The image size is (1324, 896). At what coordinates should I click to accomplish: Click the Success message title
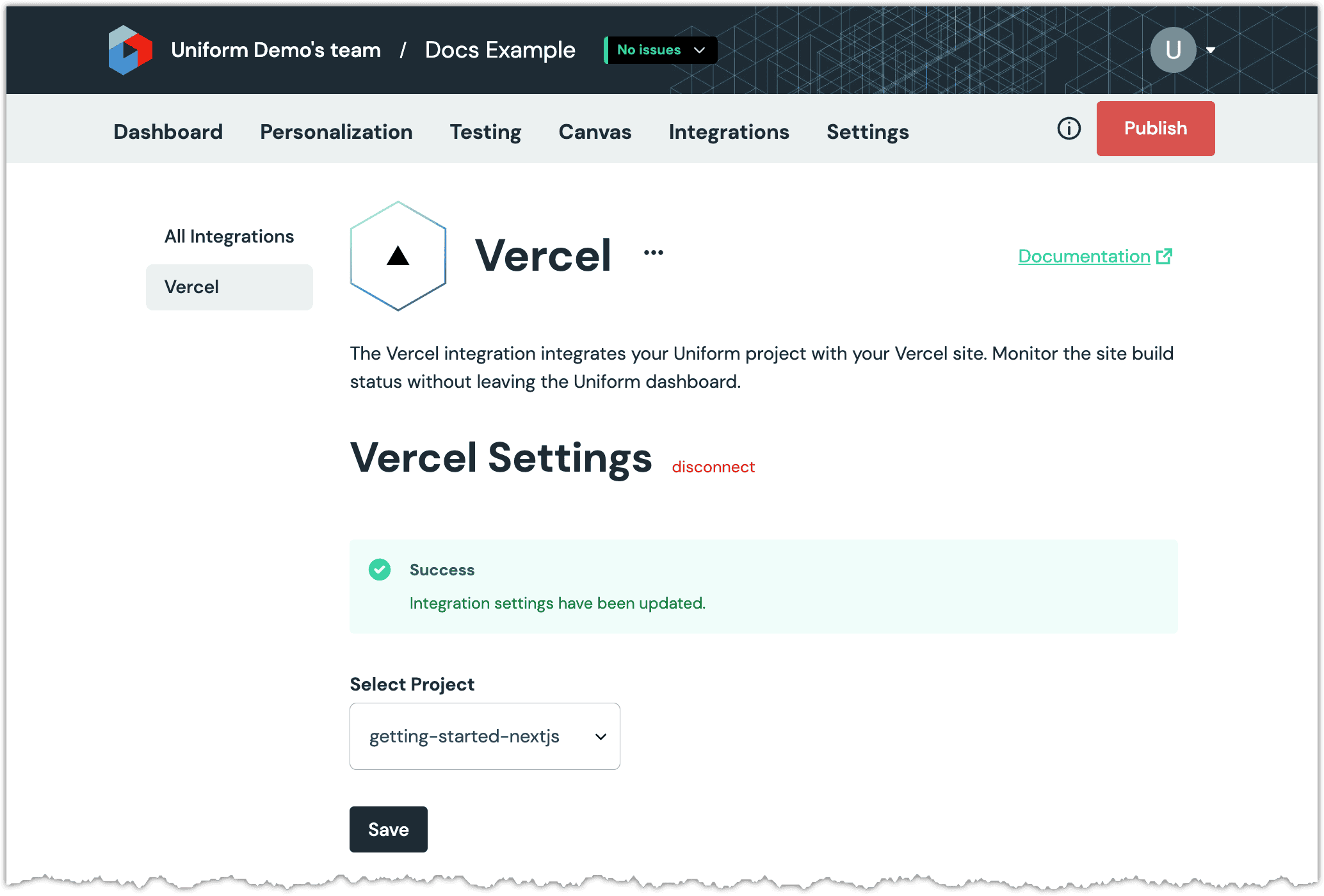coord(442,570)
